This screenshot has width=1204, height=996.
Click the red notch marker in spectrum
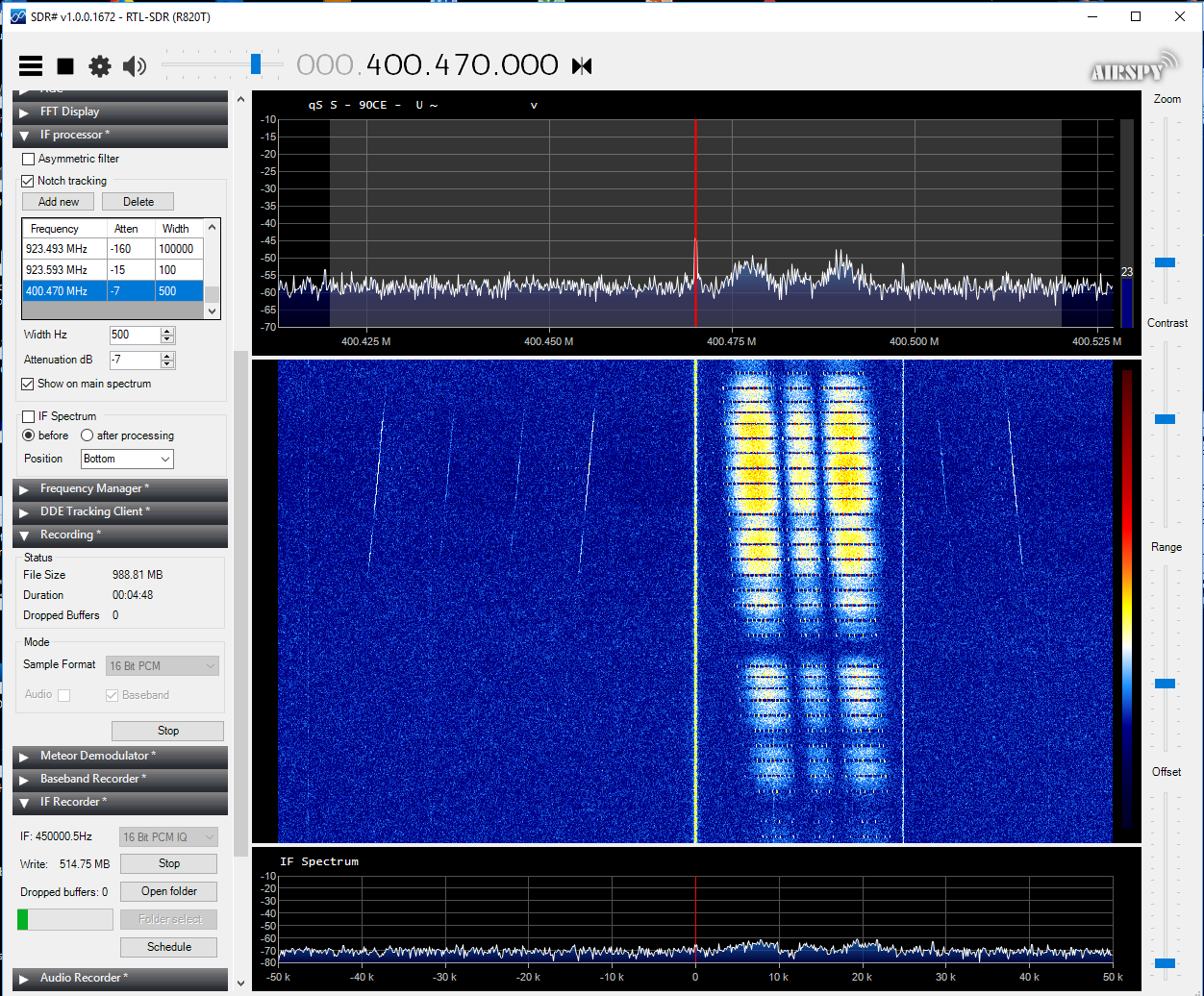click(x=695, y=223)
